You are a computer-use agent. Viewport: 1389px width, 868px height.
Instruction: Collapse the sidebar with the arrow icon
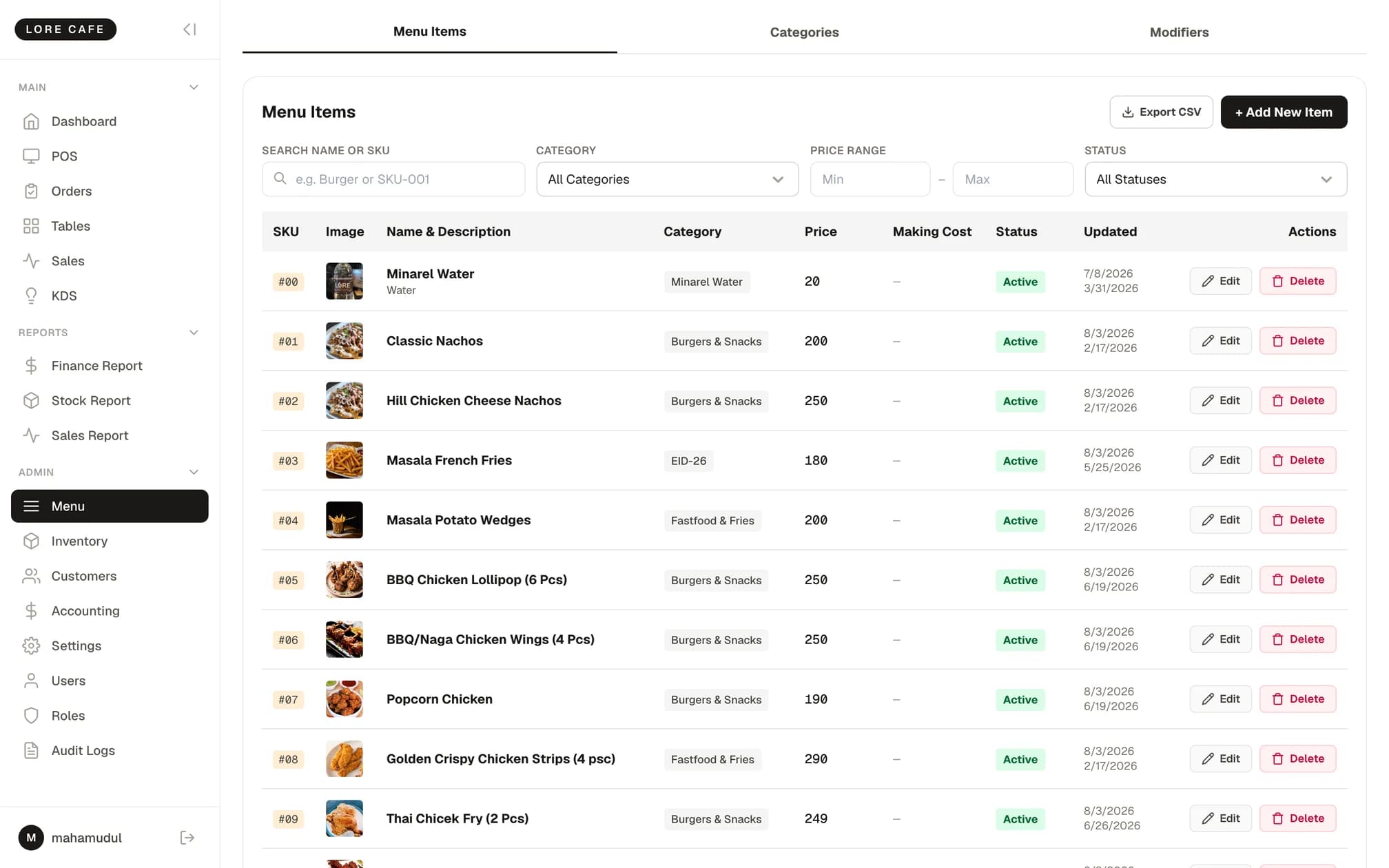[189, 29]
